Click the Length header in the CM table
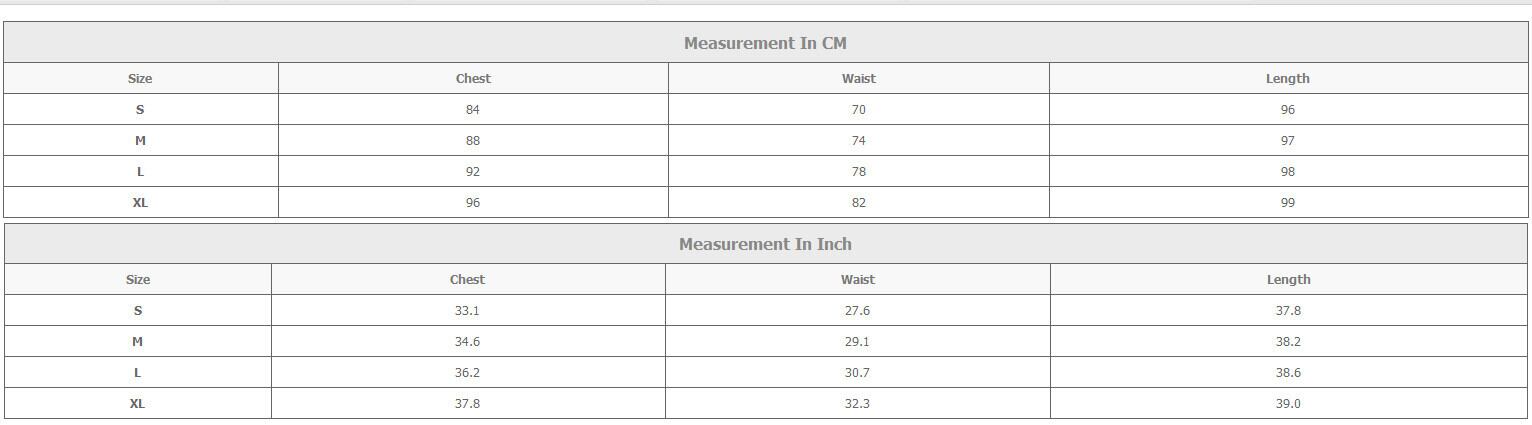This screenshot has width=1532, height=425. (1287, 78)
